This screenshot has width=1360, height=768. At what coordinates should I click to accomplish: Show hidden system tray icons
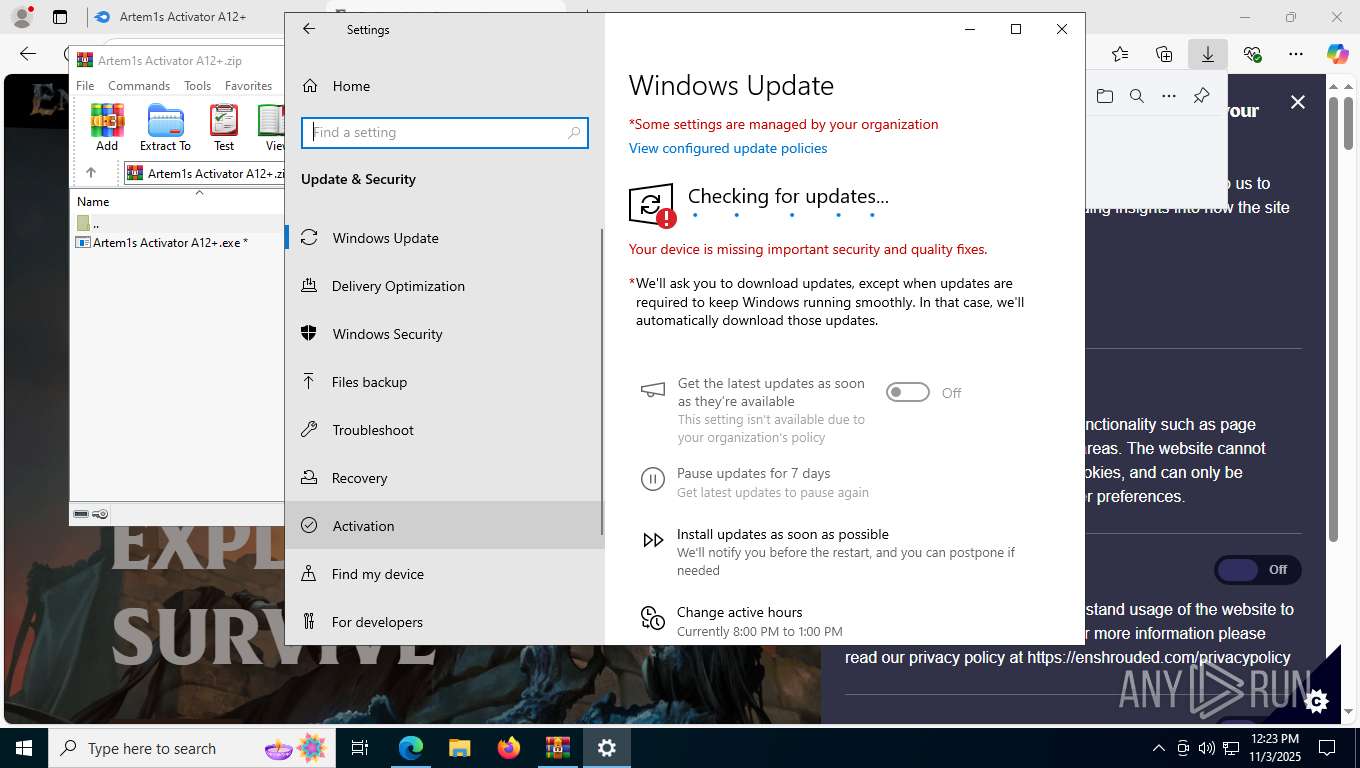coord(1159,748)
